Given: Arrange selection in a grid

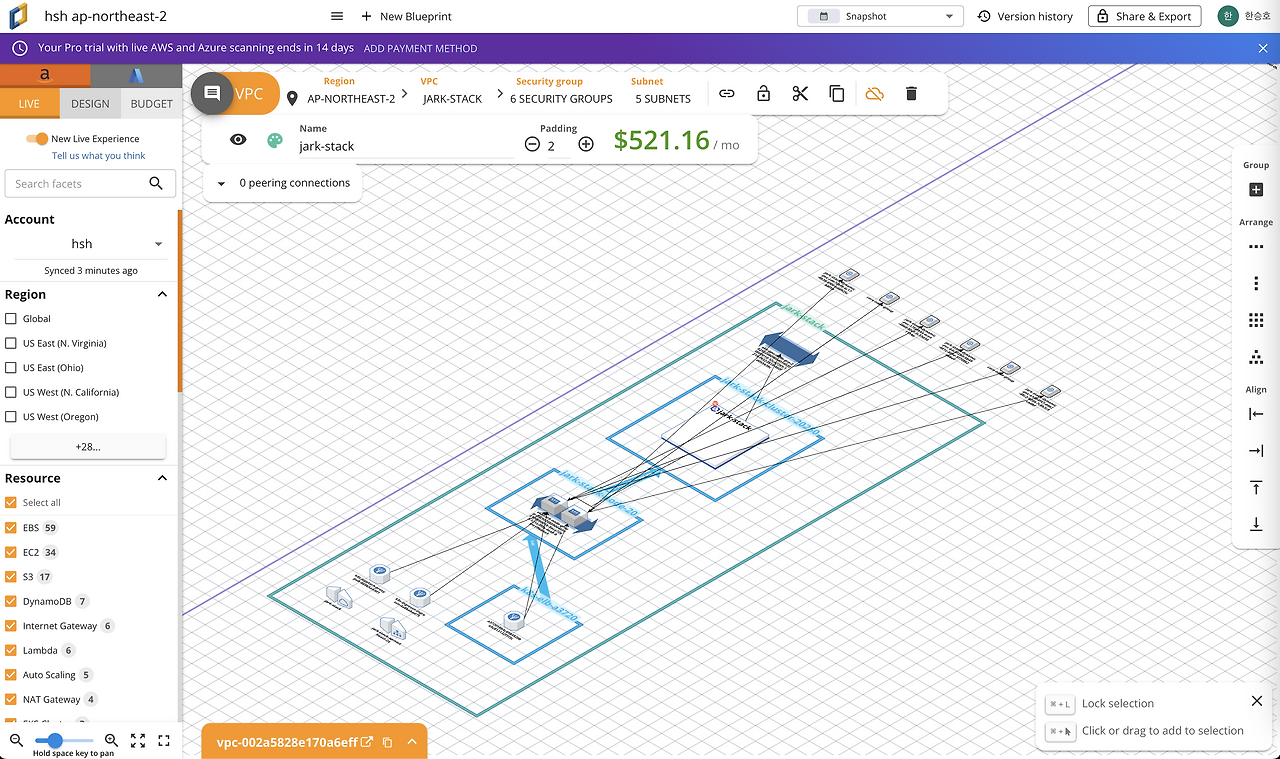Looking at the screenshot, I should [x=1256, y=320].
